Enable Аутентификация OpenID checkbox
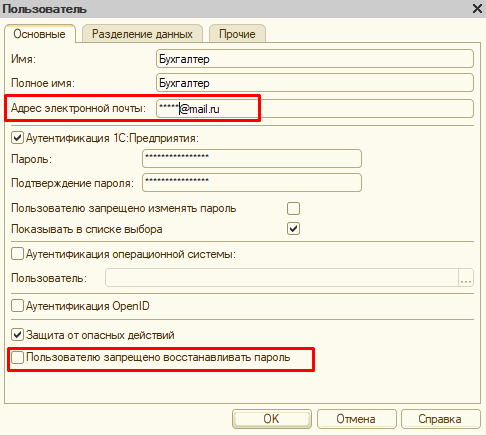This screenshot has width=486, height=436. [x=17, y=305]
